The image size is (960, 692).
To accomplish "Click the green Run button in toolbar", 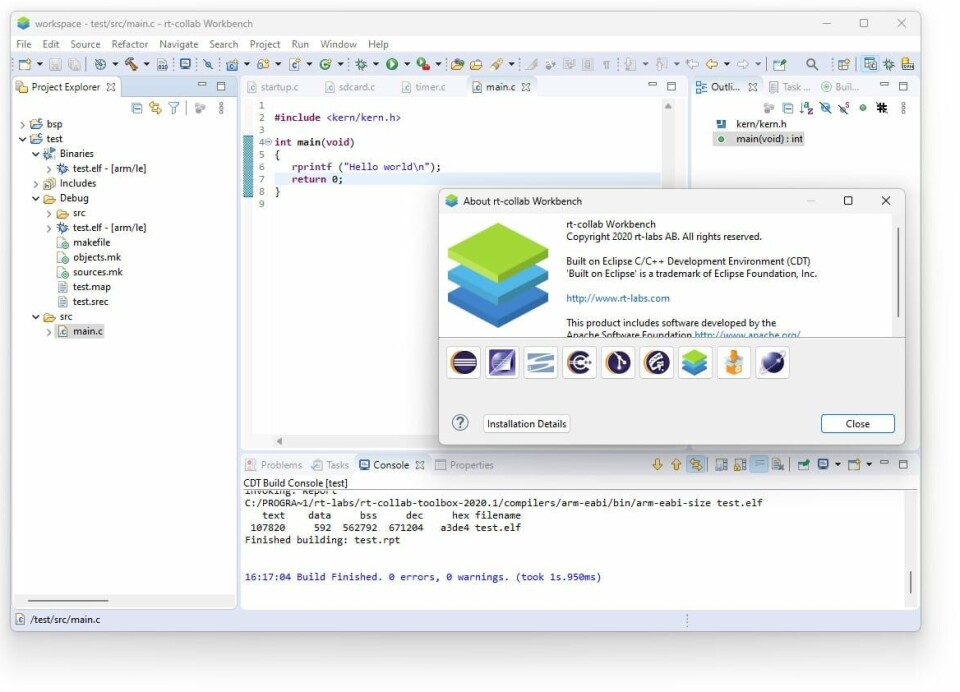I will coord(392,64).
